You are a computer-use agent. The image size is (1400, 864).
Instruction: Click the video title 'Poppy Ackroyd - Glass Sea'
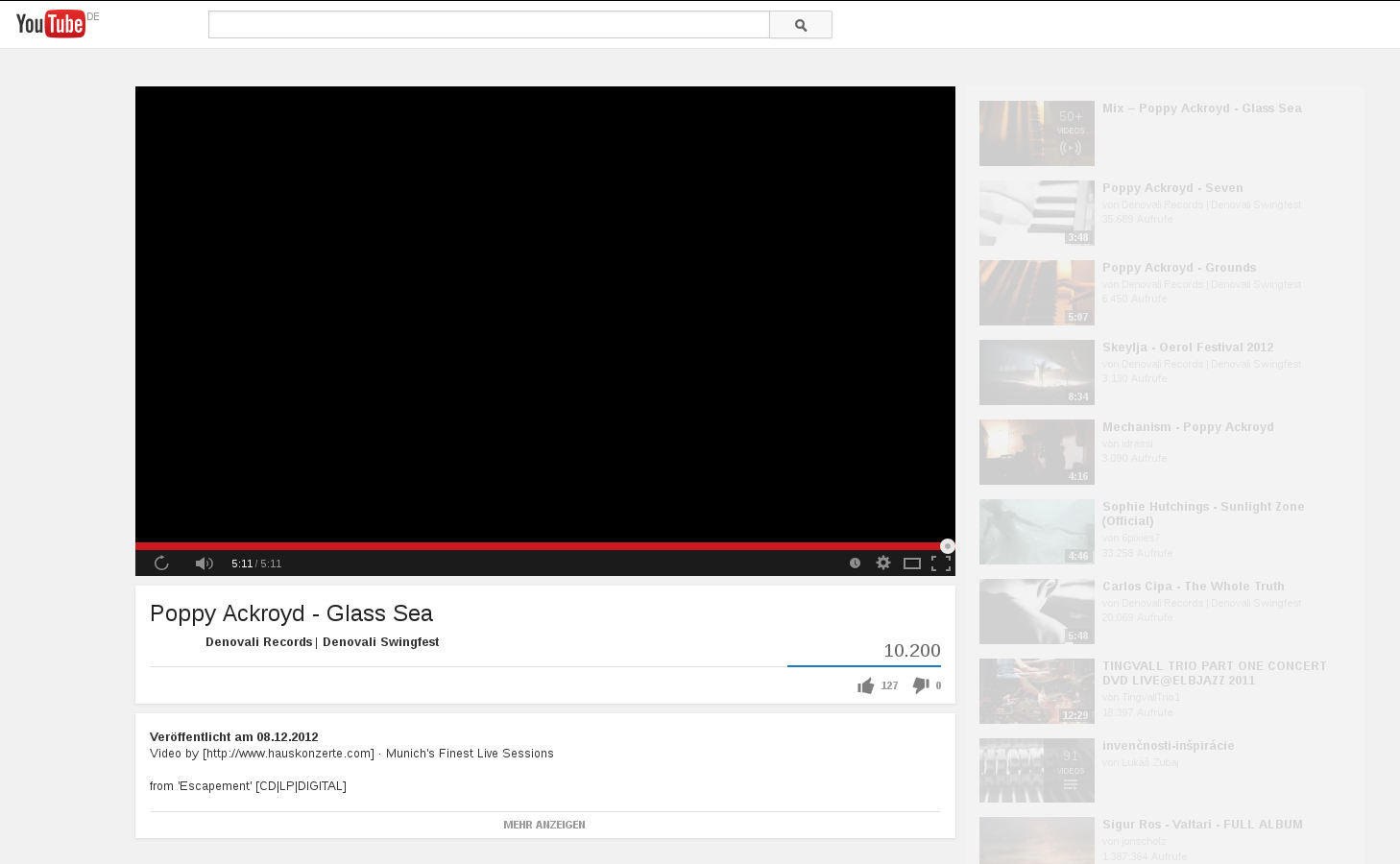click(x=291, y=613)
